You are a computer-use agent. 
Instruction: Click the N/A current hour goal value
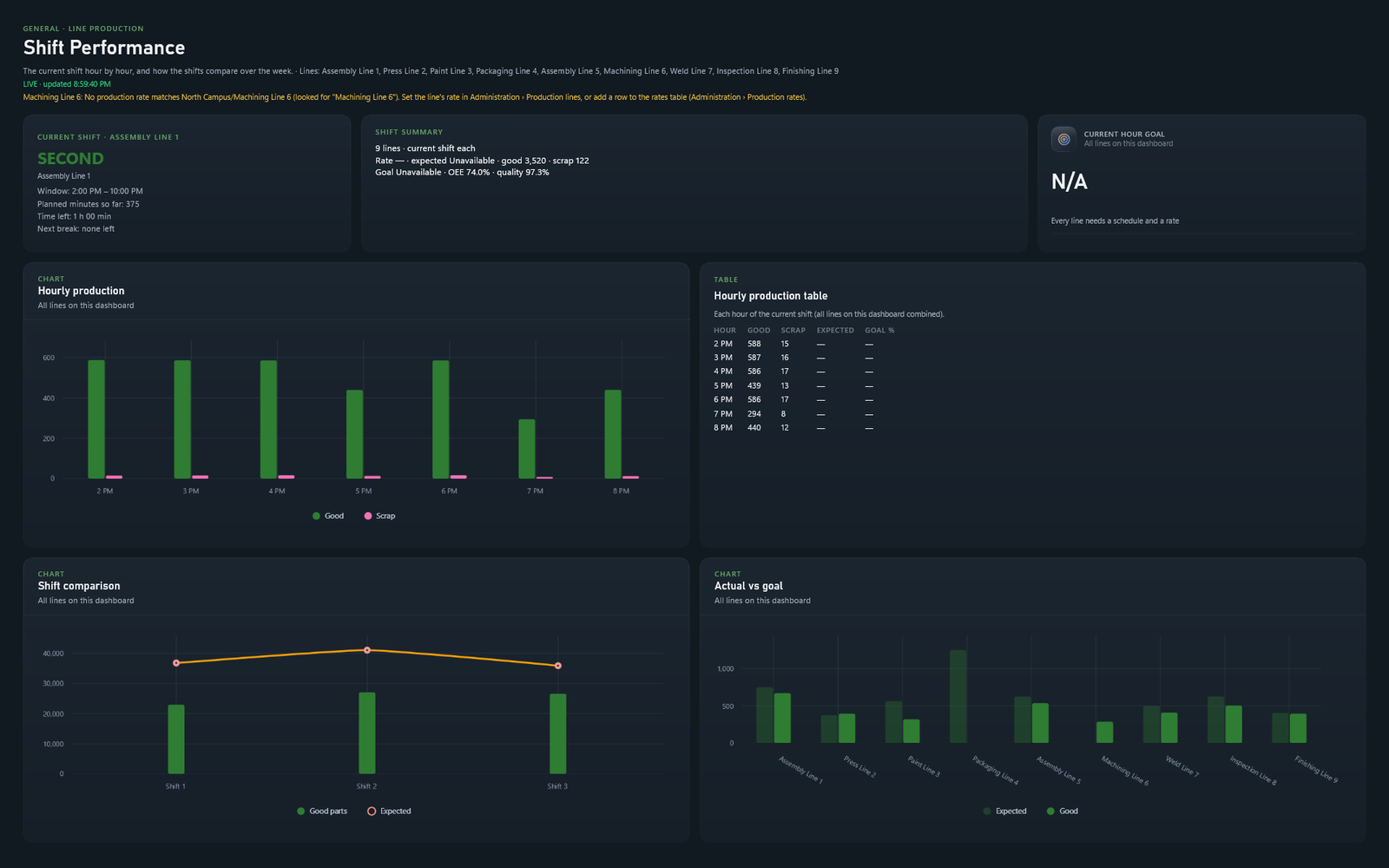1070,181
